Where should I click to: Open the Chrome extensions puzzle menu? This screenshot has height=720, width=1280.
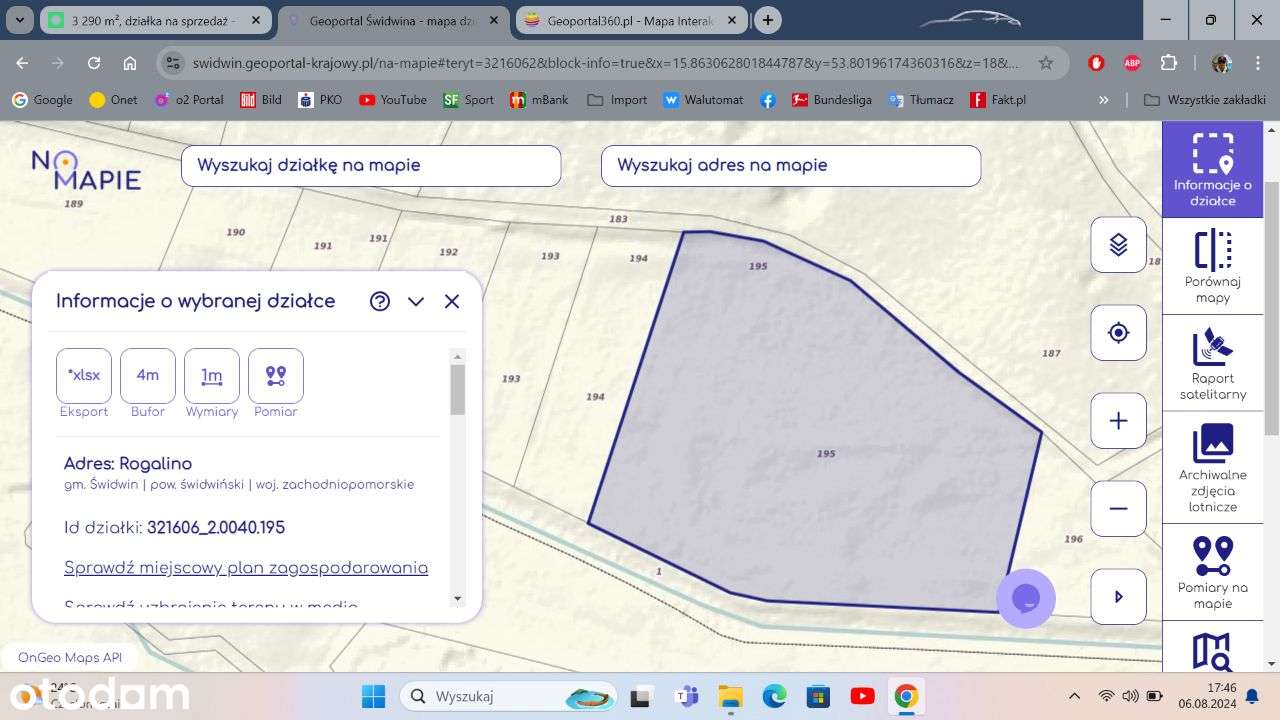pos(1169,63)
